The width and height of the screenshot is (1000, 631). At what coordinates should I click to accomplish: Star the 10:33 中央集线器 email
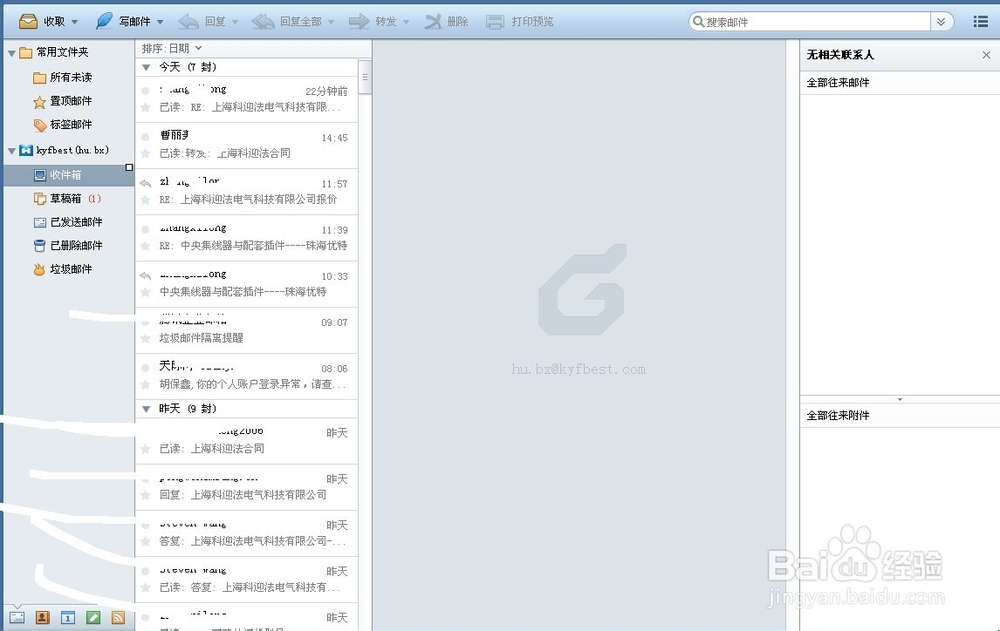point(145,292)
